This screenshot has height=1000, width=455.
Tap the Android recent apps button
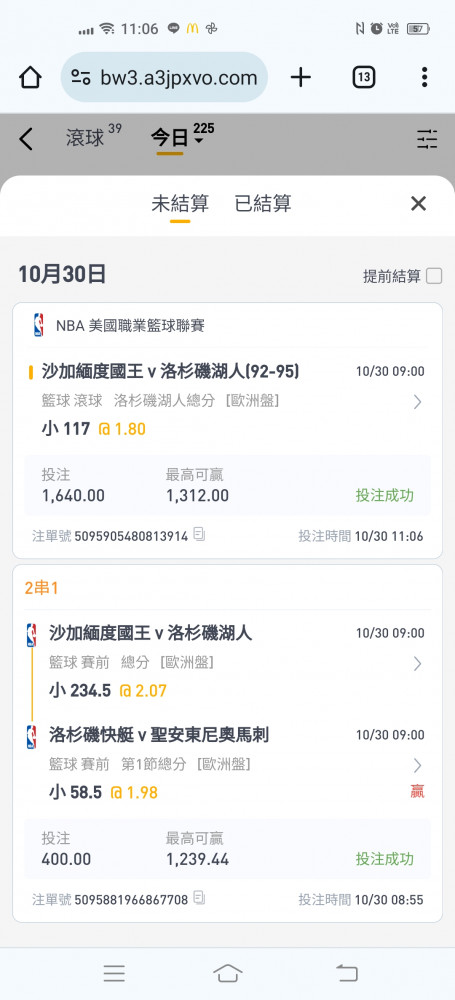114,973
